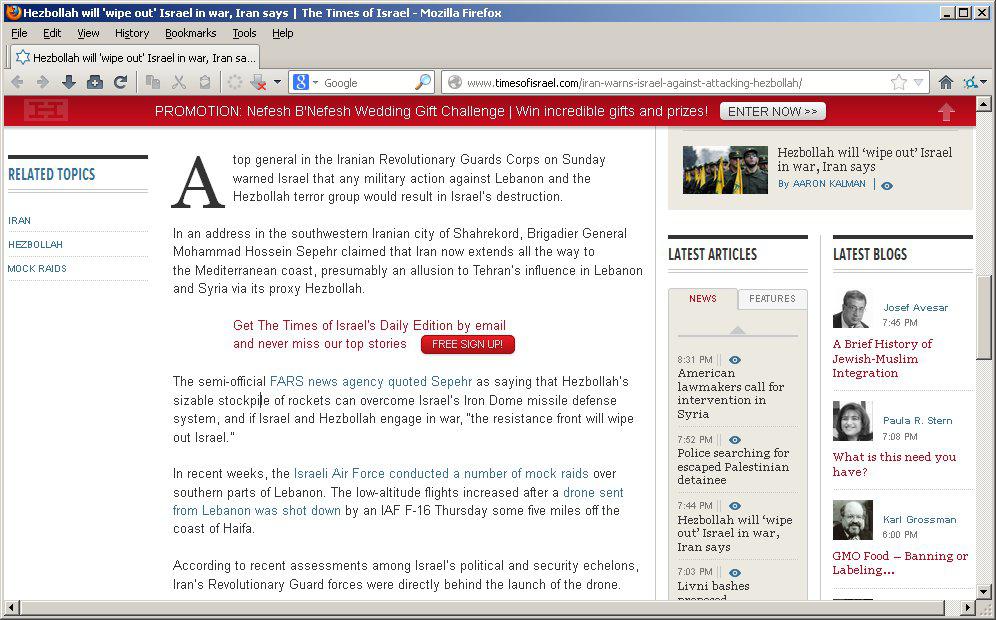Go to home page via house icon
Image resolution: width=996 pixels, height=620 pixels.
point(945,82)
